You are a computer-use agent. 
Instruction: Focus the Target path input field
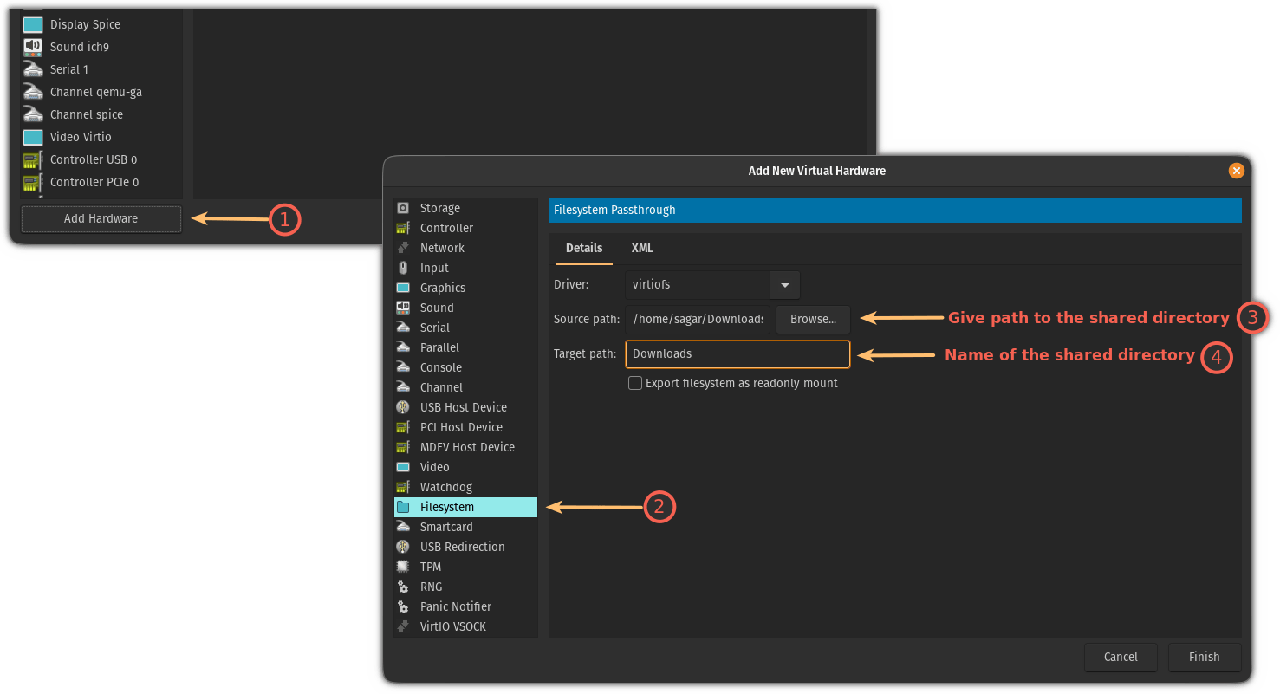pyautogui.click(x=737, y=354)
